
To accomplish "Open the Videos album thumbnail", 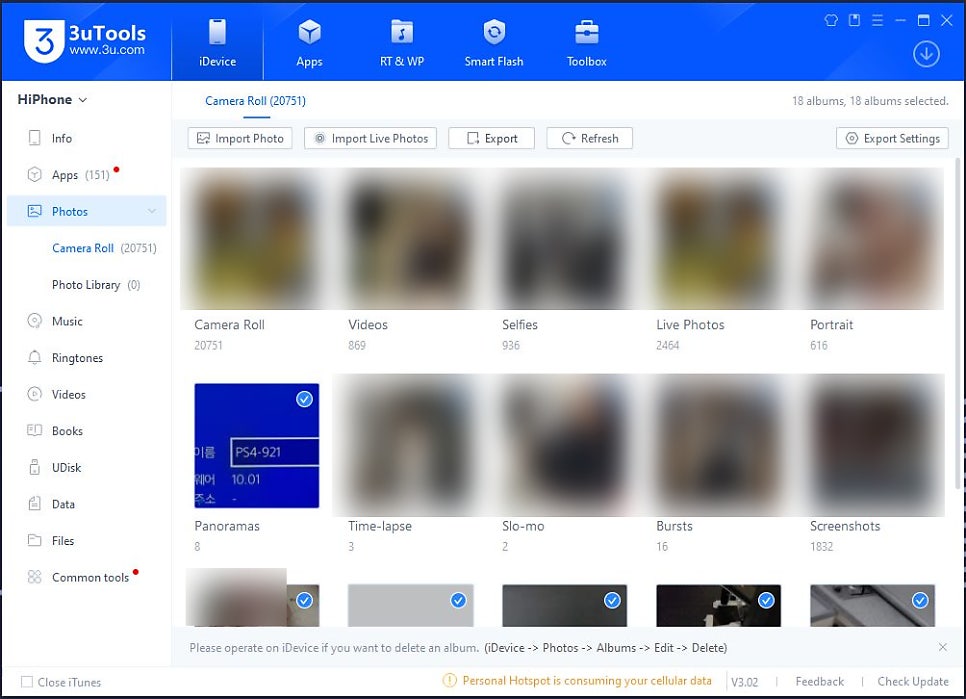I will click(x=410, y=239).
